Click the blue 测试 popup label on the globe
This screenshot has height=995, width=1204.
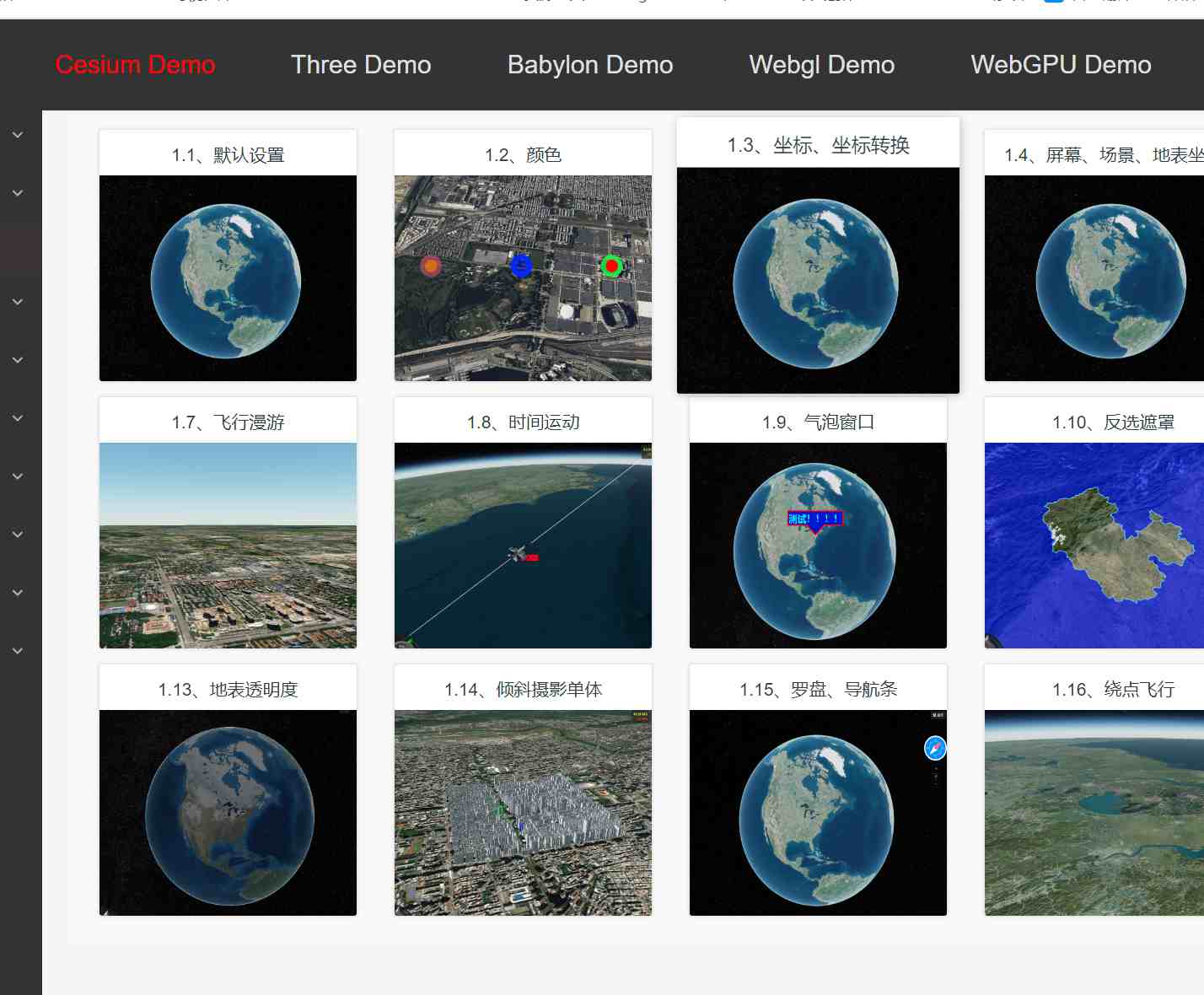(814, 519)
